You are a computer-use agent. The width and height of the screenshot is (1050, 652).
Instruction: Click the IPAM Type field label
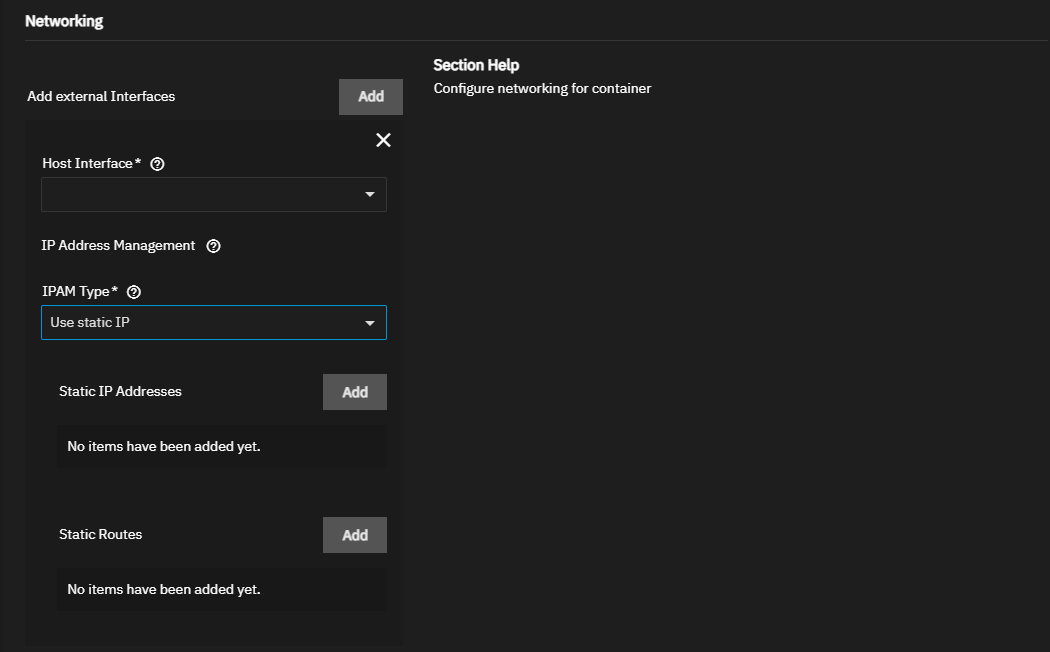point(80,291)
